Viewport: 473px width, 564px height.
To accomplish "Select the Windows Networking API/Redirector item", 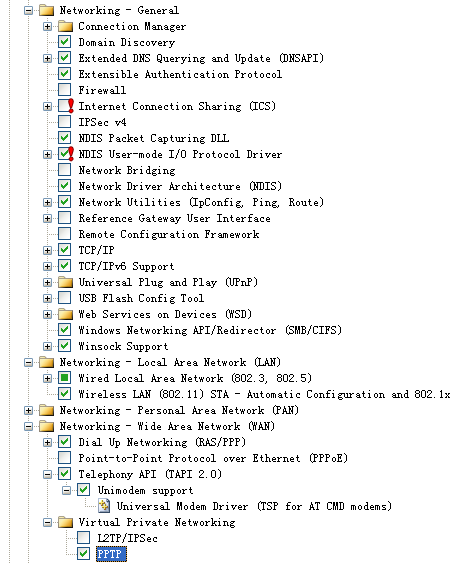I will (210, 330).
